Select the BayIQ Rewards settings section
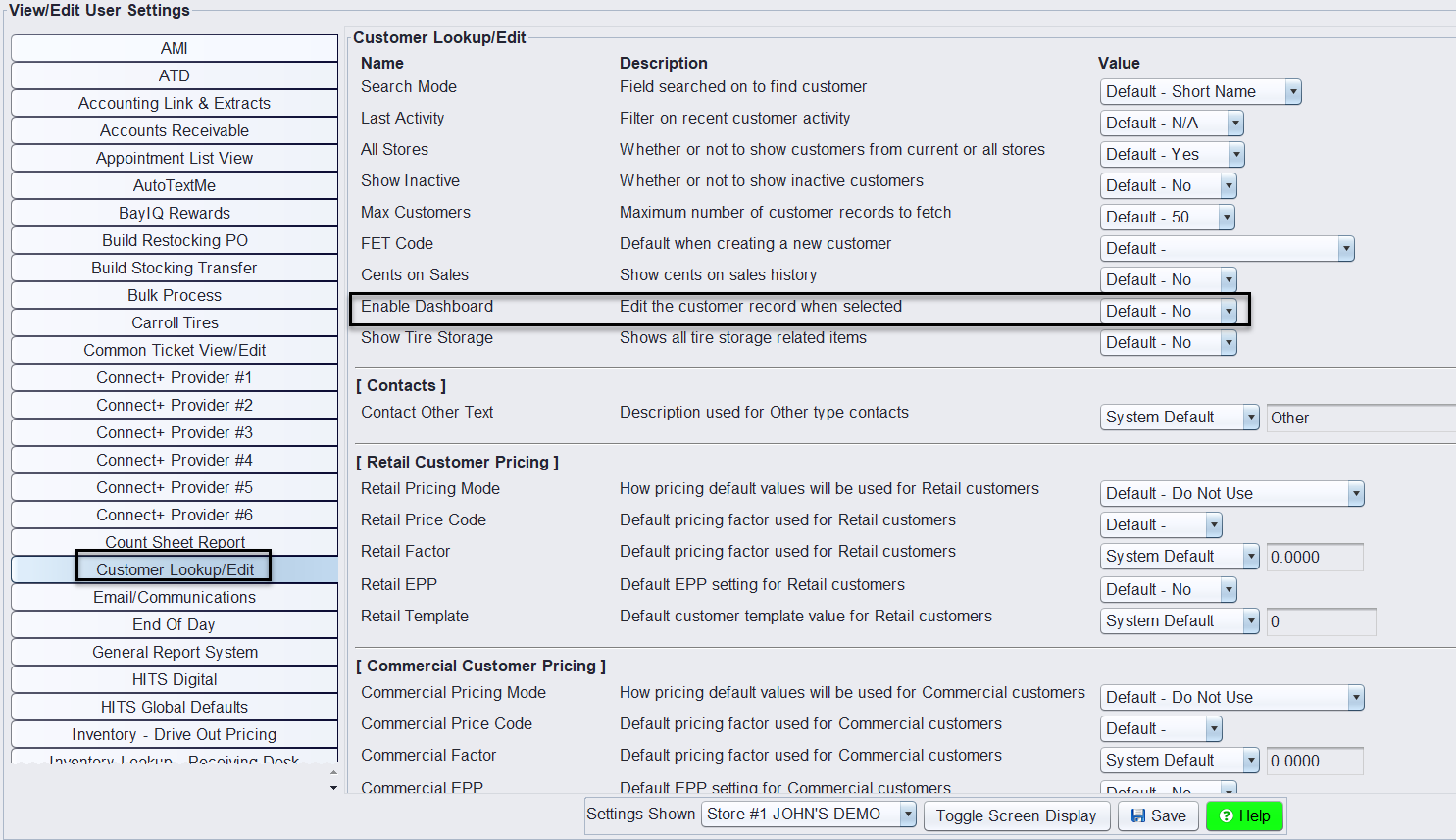The image size is (1456, 840). point(174,213)
